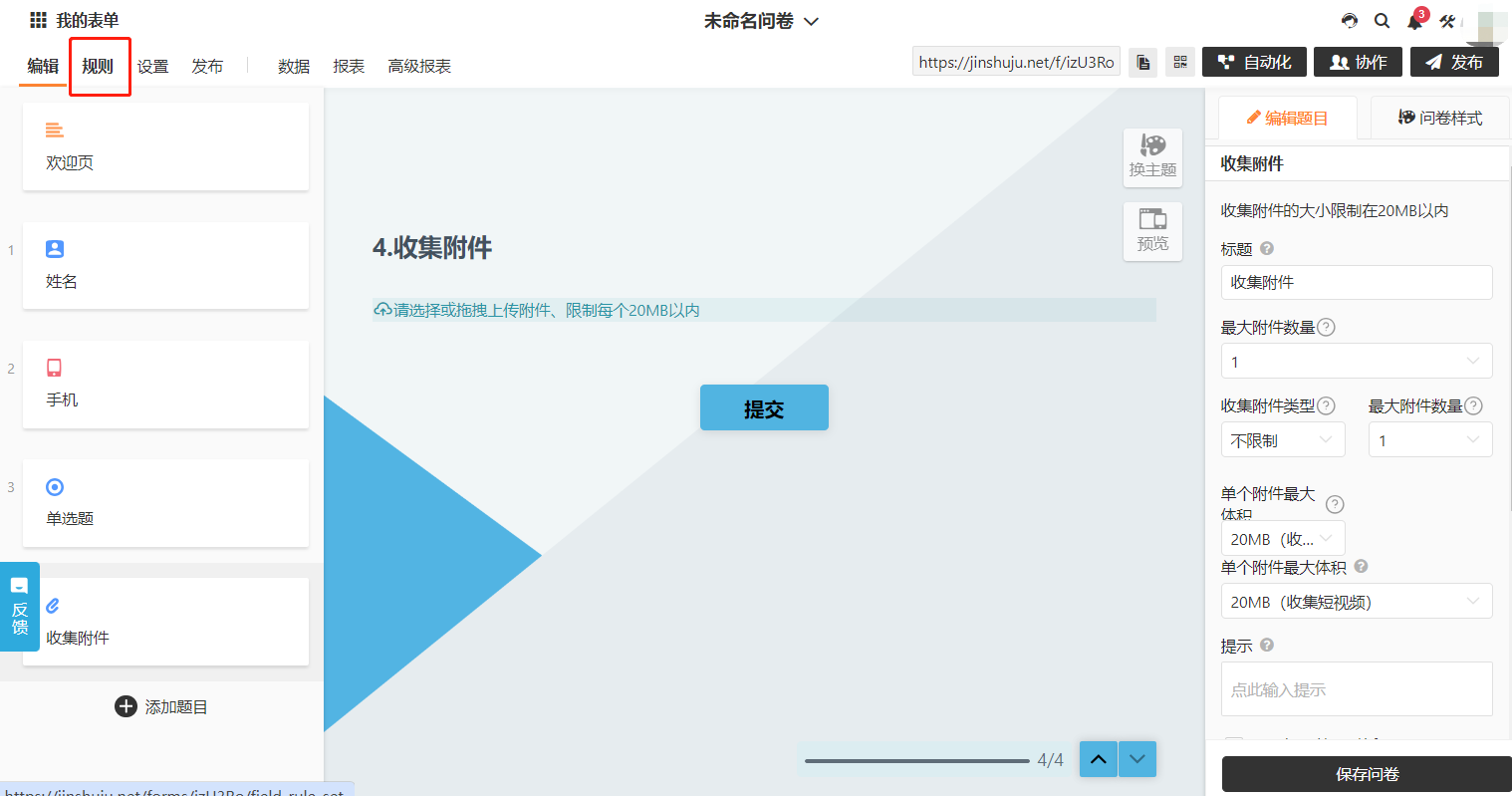The width and height of the screenshot is (1512, 796).
Task: Click the 手机 phone icon
Action: point(55,368)
